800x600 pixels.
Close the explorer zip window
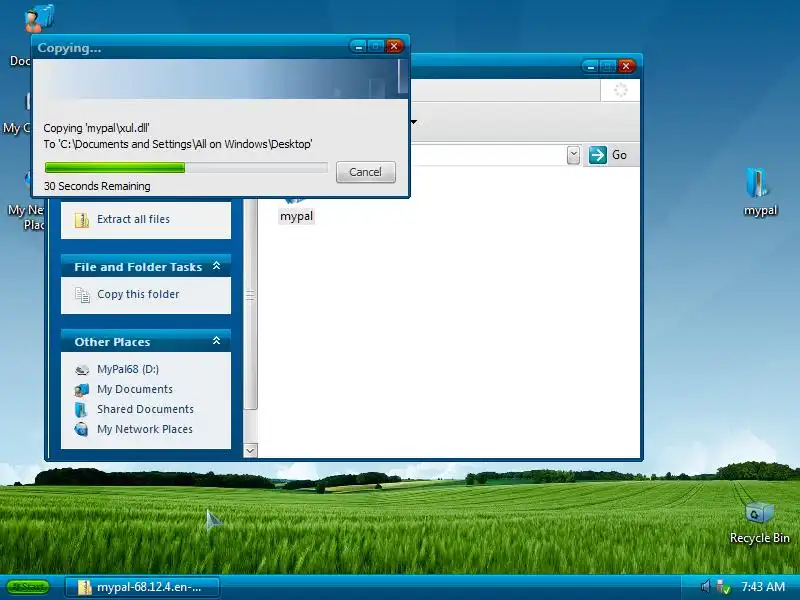point(626,66)
